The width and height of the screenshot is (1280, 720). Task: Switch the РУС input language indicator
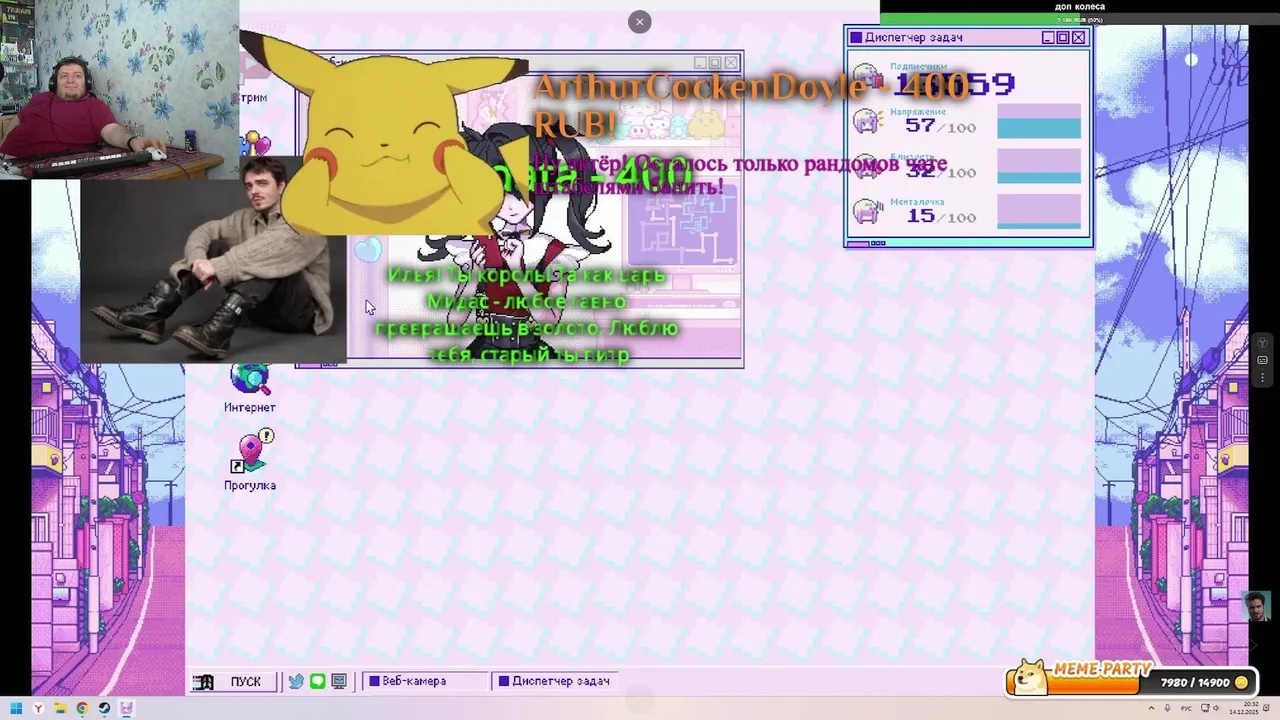[x=1186, y=709]
